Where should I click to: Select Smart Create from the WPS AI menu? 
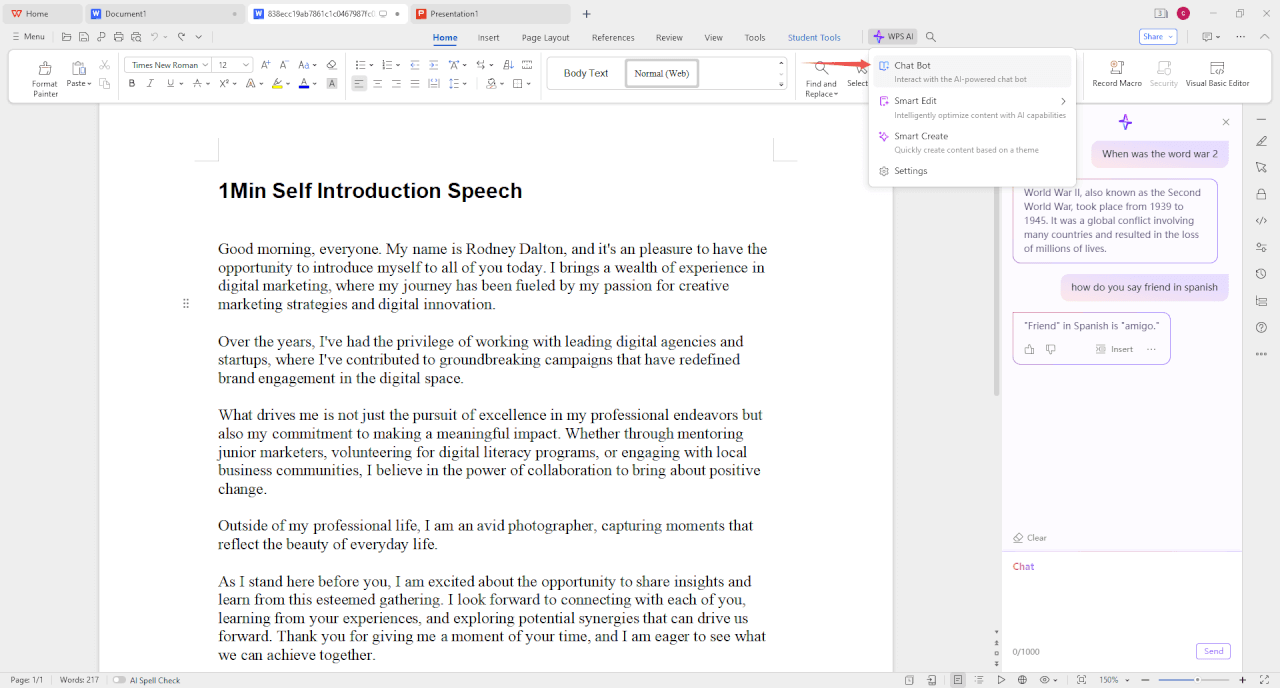pos(921,136)
